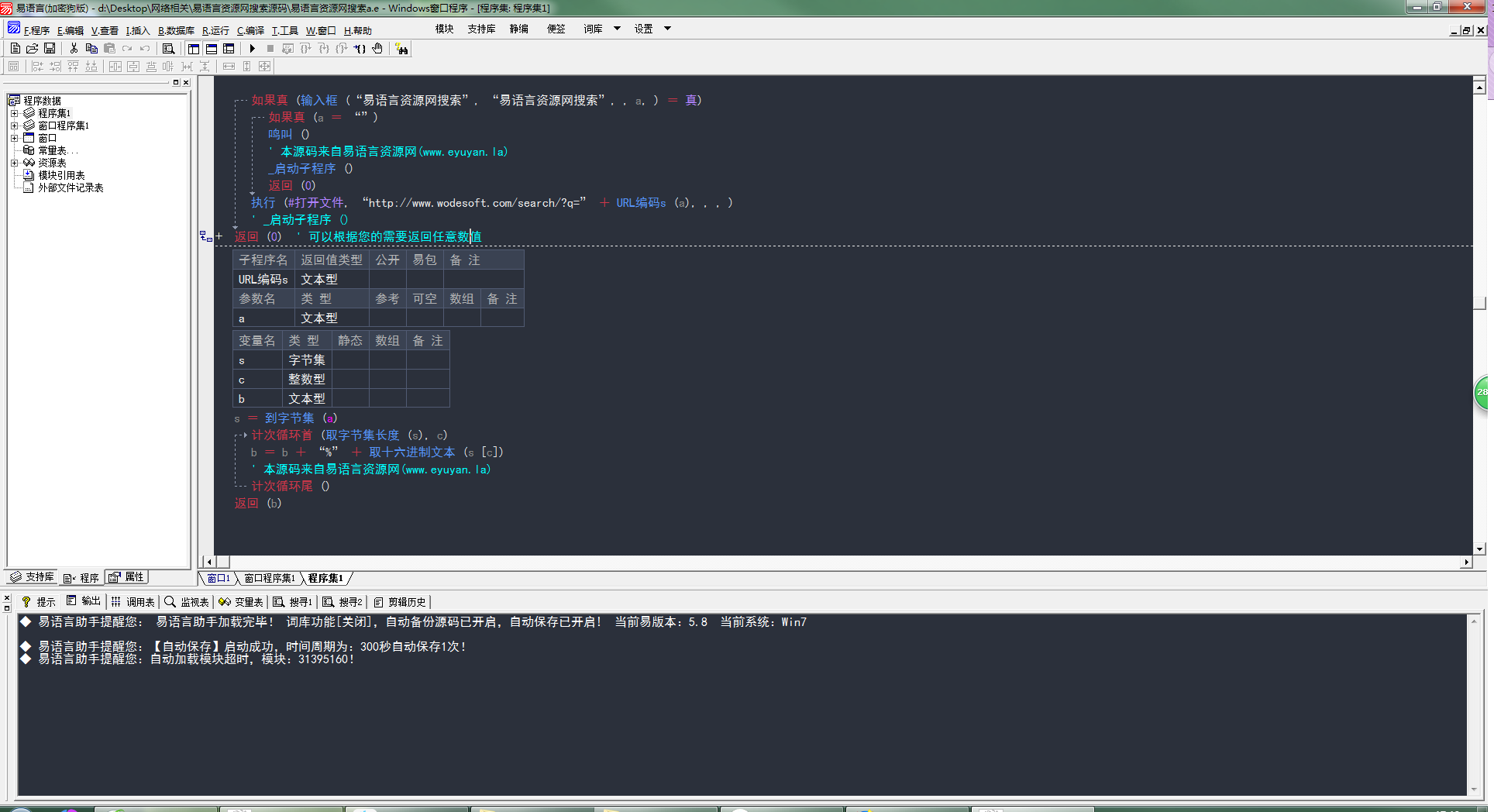Open the I.插入 menu
Screen dimensions: 1494x812
[138, 30]
